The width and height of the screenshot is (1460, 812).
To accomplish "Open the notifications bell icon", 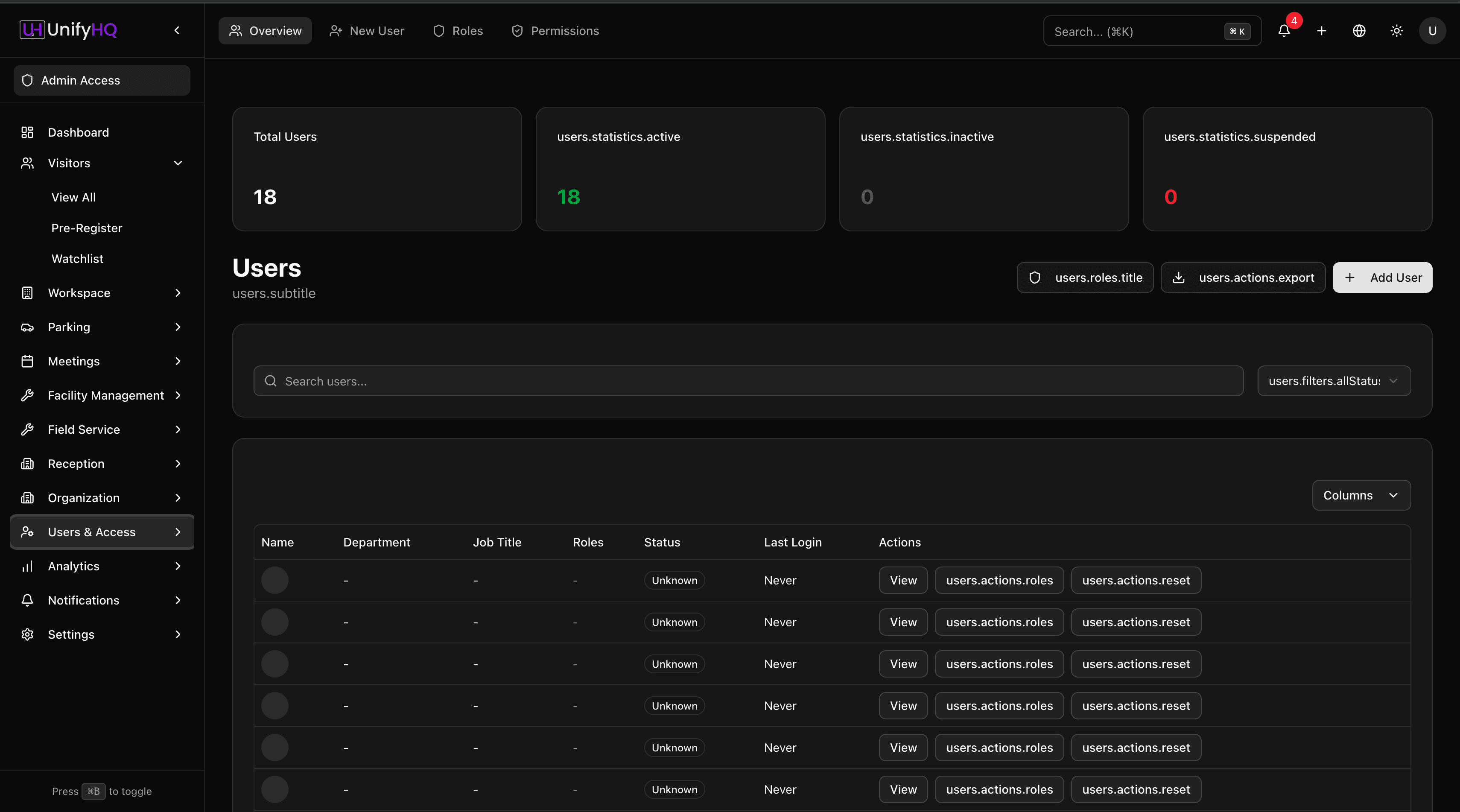I will click(x=1284, y=31).
